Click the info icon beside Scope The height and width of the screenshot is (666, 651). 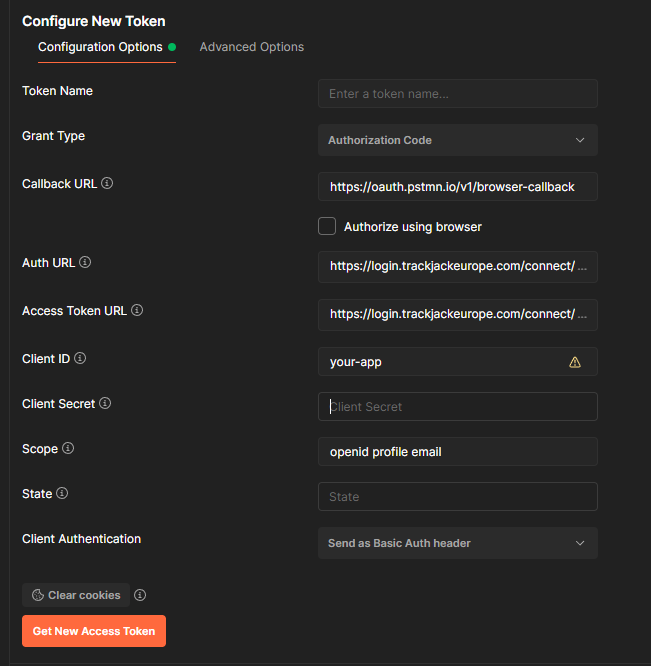click(68, 449)
